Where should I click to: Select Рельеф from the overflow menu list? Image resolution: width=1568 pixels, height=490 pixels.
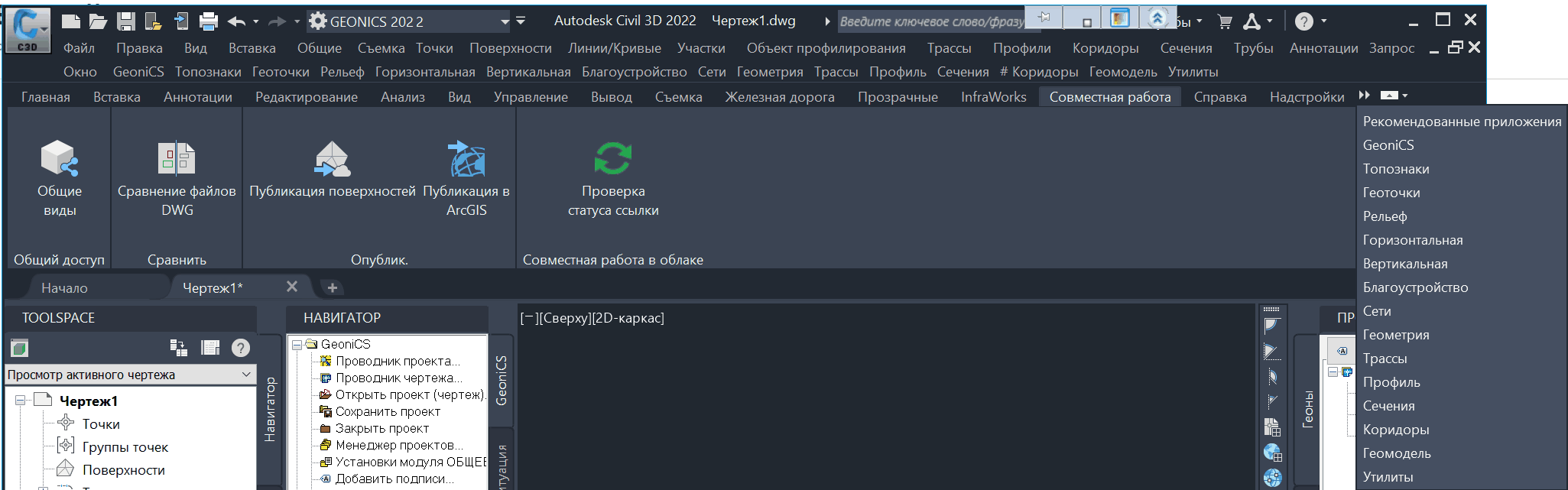pos(1385,216)
